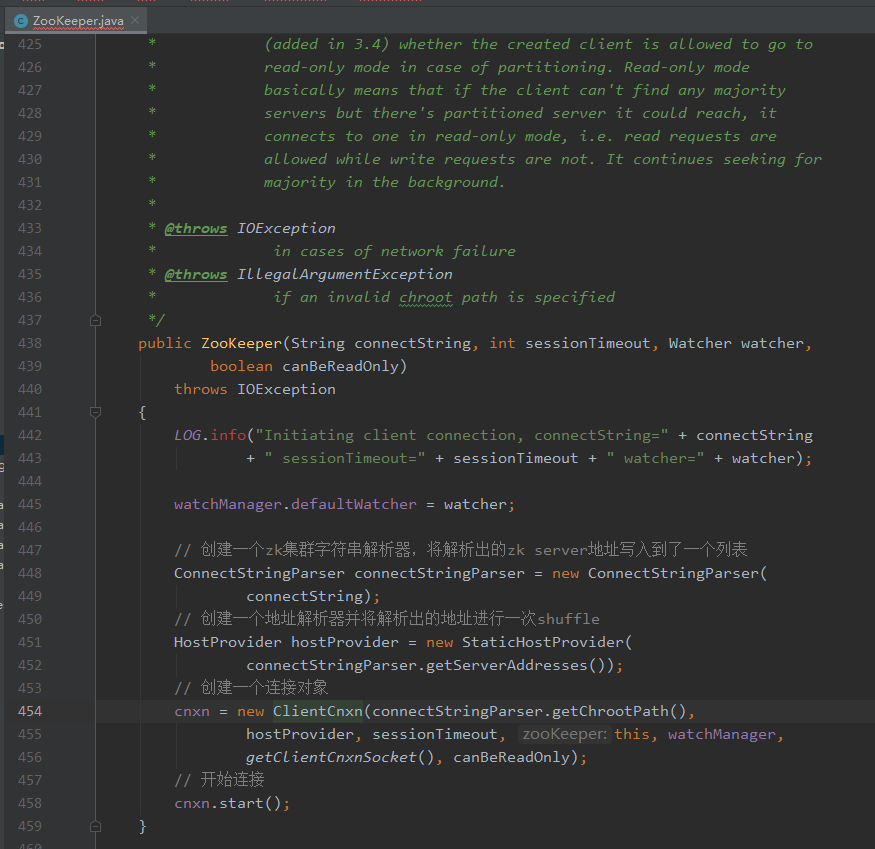The height and width of the screenshot is (849, 875).
Task: Click the StaticHostProvider class name
Action: pyautogui.click(x=543, y=642)
